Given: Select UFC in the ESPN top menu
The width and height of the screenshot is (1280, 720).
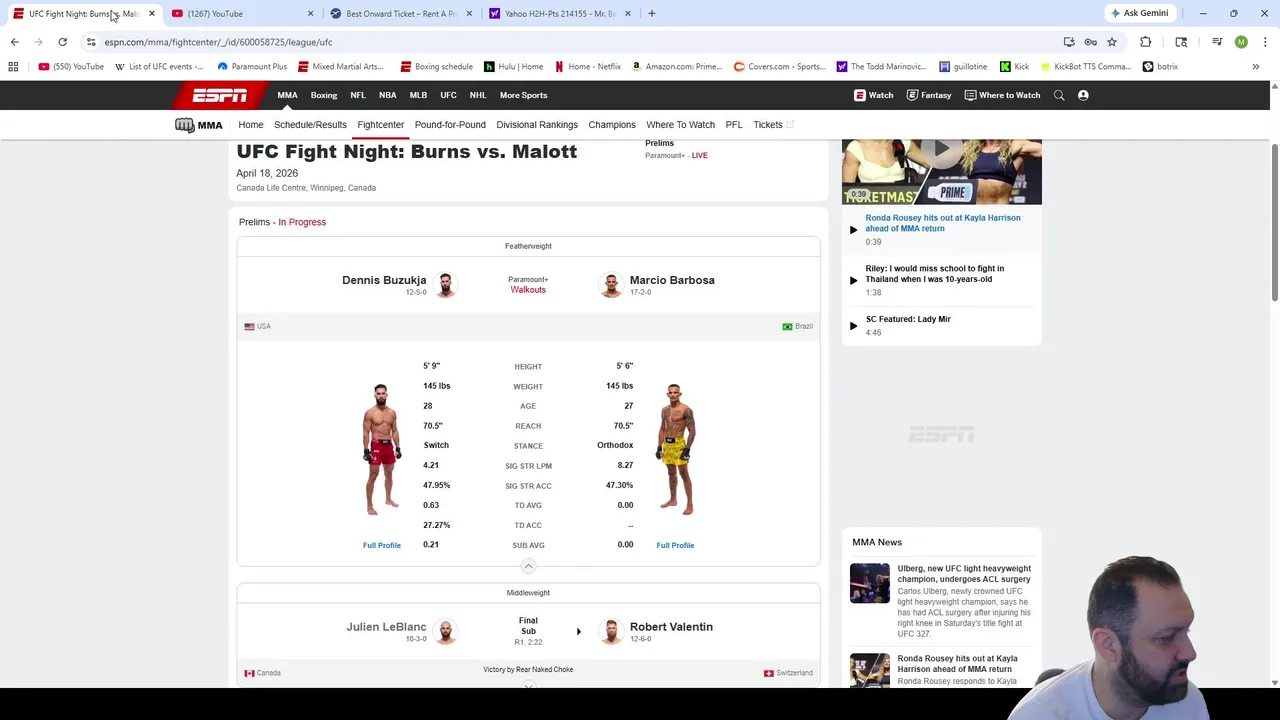Looking at the screenshot, I should [448, 95].
